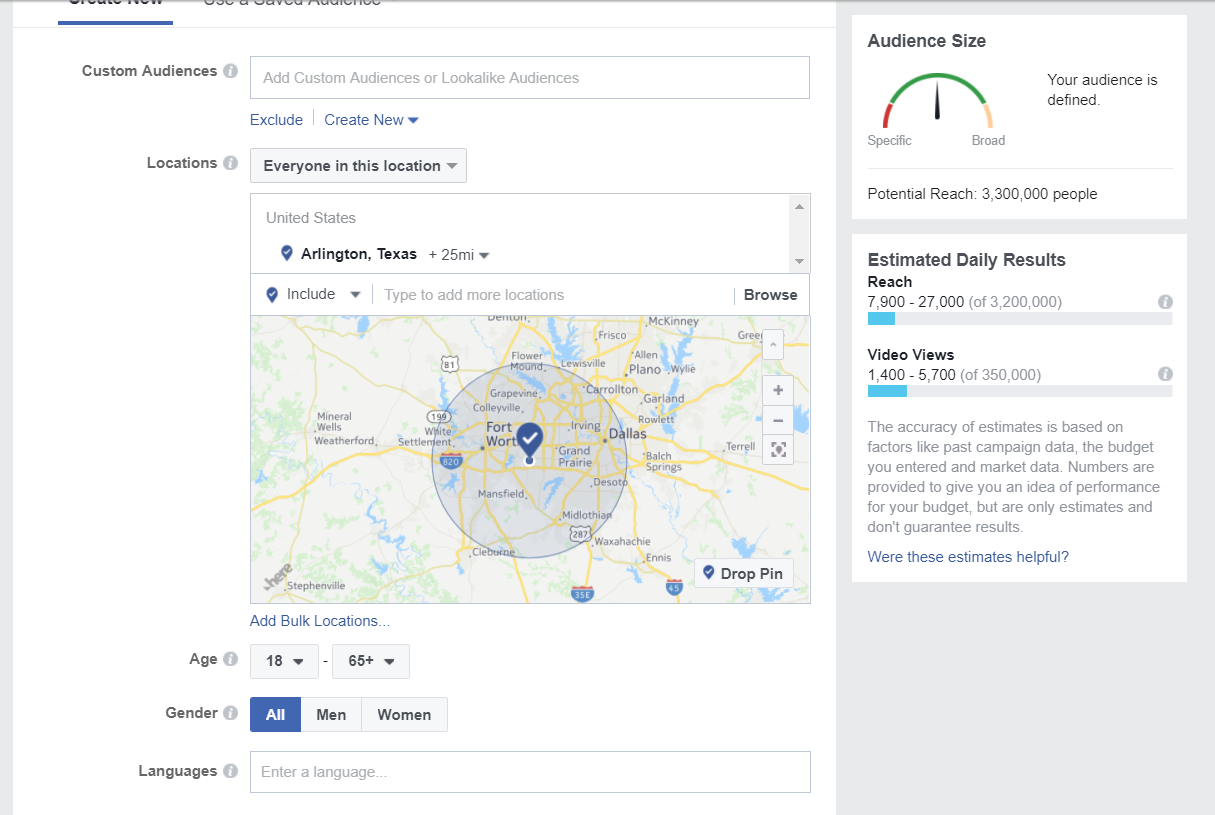Screen dimensions: 1215x815
Task: Click the Video Views progress bar
Action: point(1020,391)
